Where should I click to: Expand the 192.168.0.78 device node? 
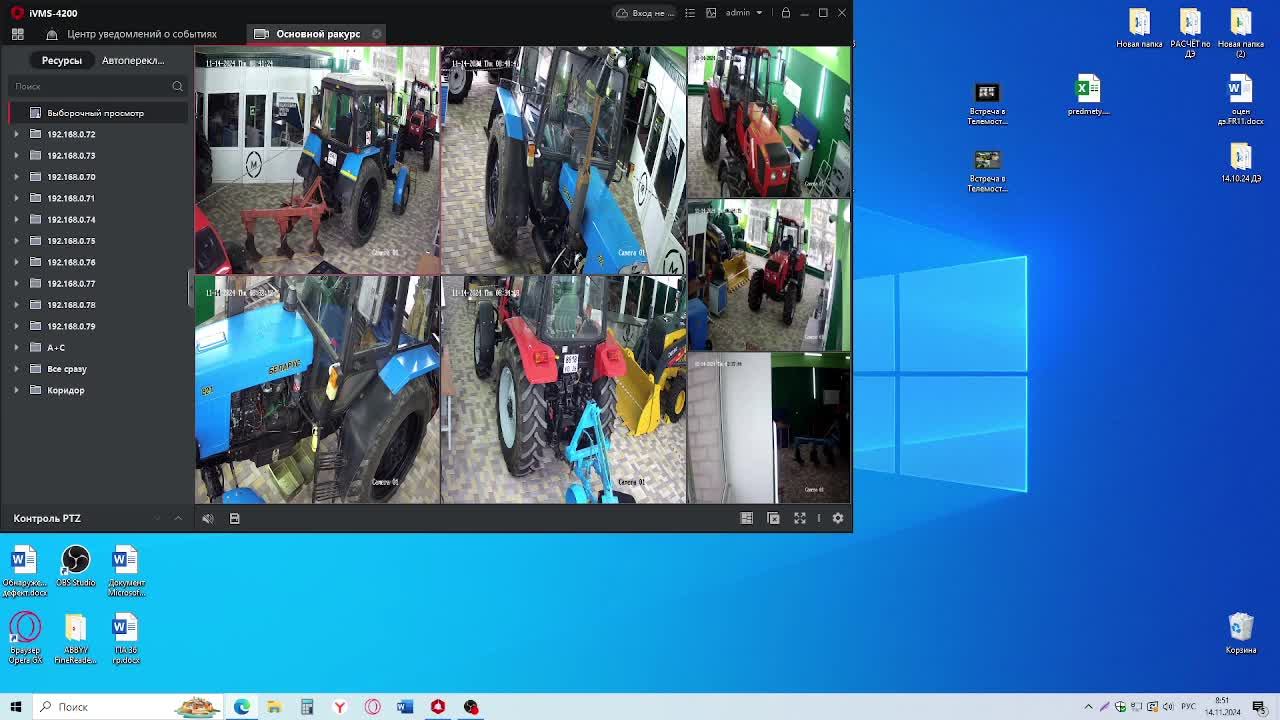[x=16, y=305]
